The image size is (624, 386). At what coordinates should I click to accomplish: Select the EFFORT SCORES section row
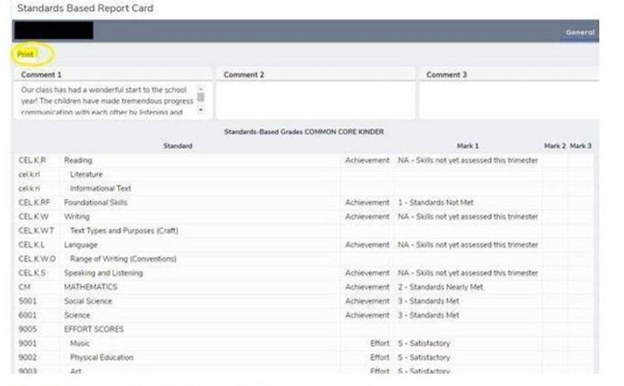pos(304,329)
